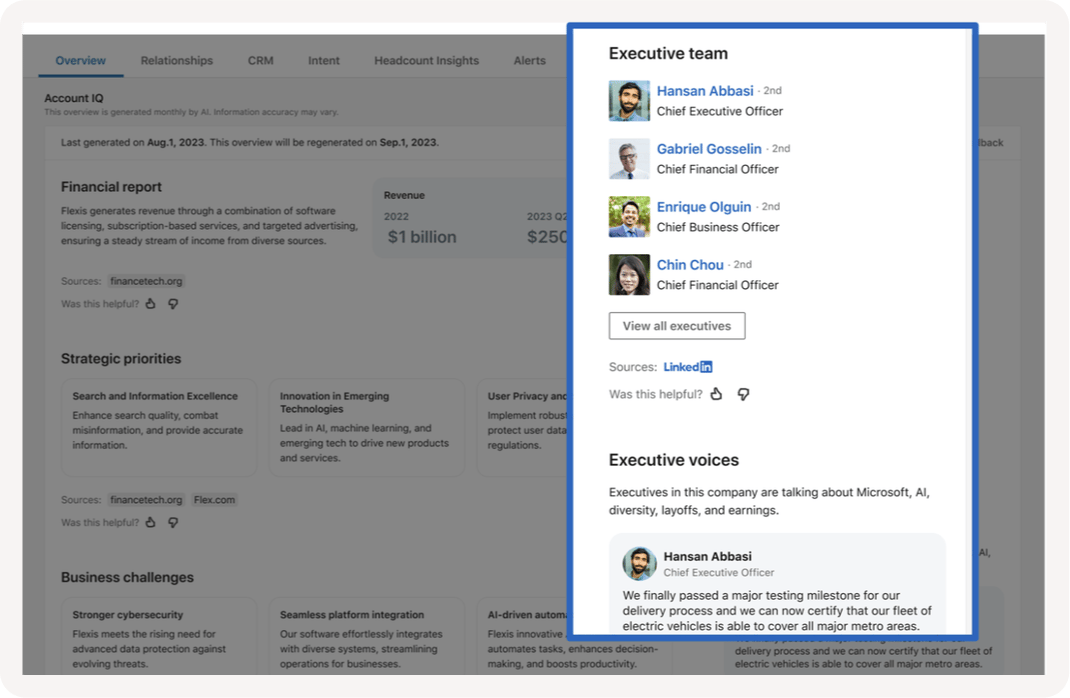The image size is (1070, 698).
Task: Click Chin Chou's profile photo
Action: pyautogui.click(x=629, y=275)
